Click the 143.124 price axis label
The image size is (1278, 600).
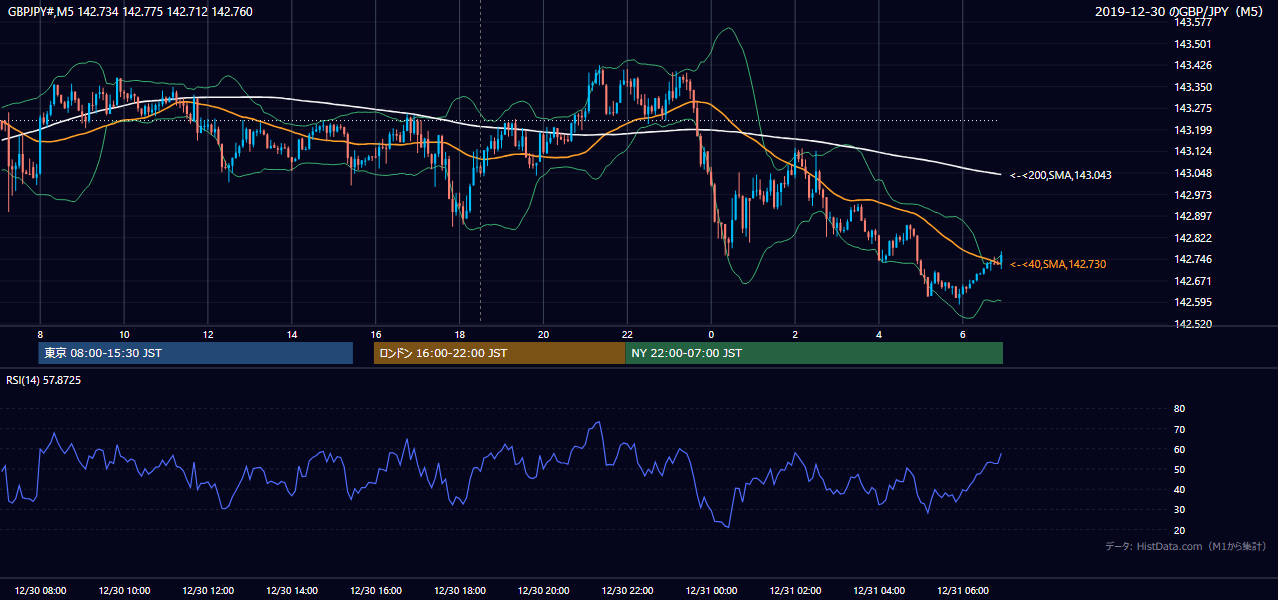tap(1192, 151)
